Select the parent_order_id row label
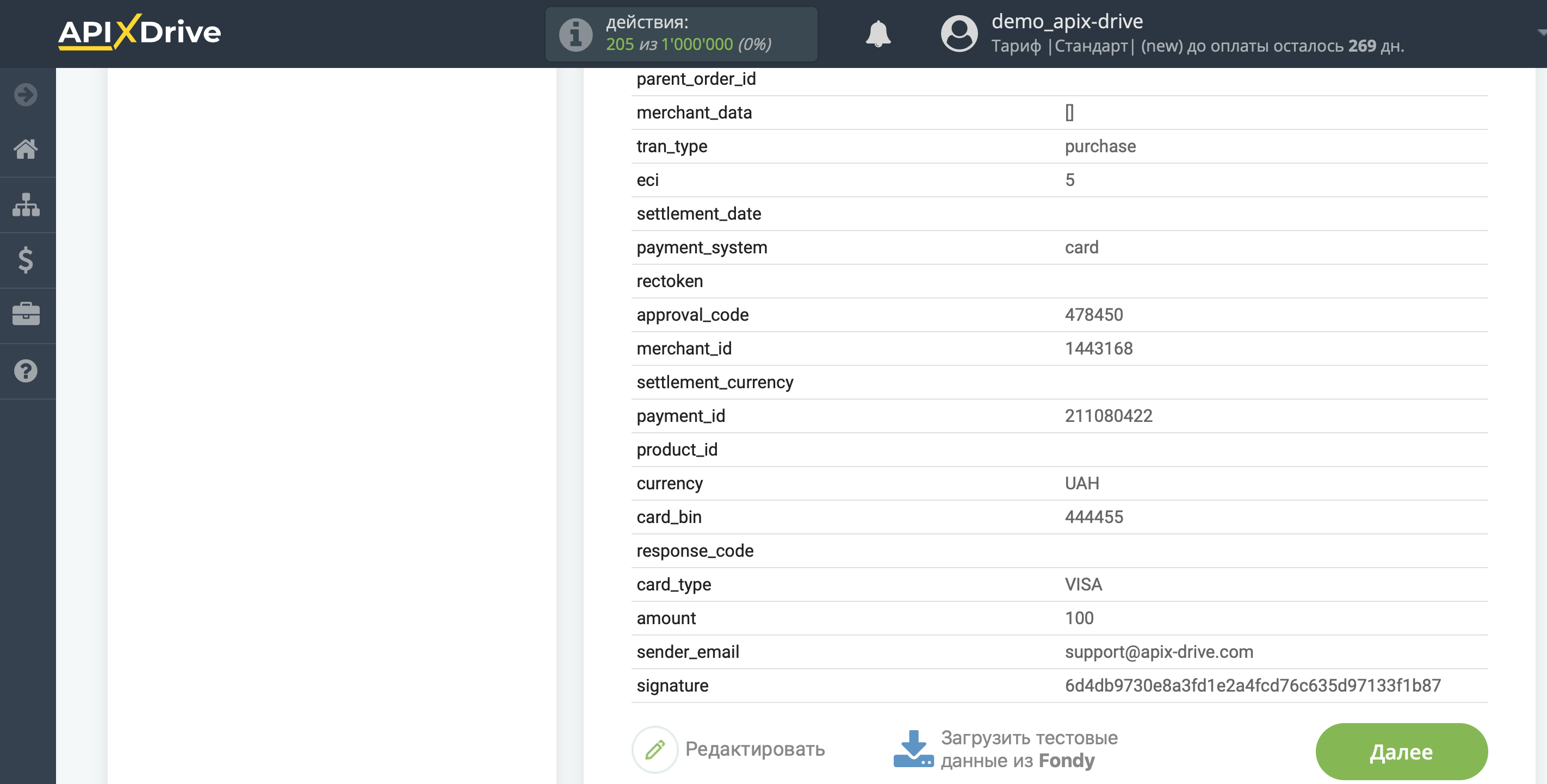Viewport: 1547px width, 784px height. [x=696, y=79]
